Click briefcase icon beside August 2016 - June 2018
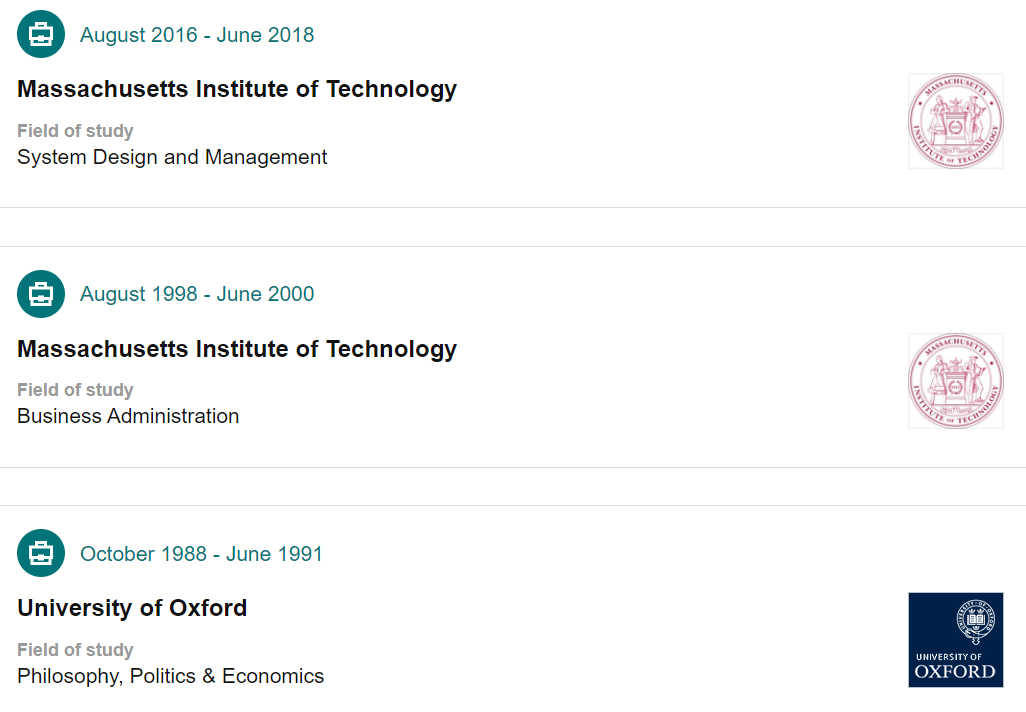 pyautogui.click(x=41, y=35)
